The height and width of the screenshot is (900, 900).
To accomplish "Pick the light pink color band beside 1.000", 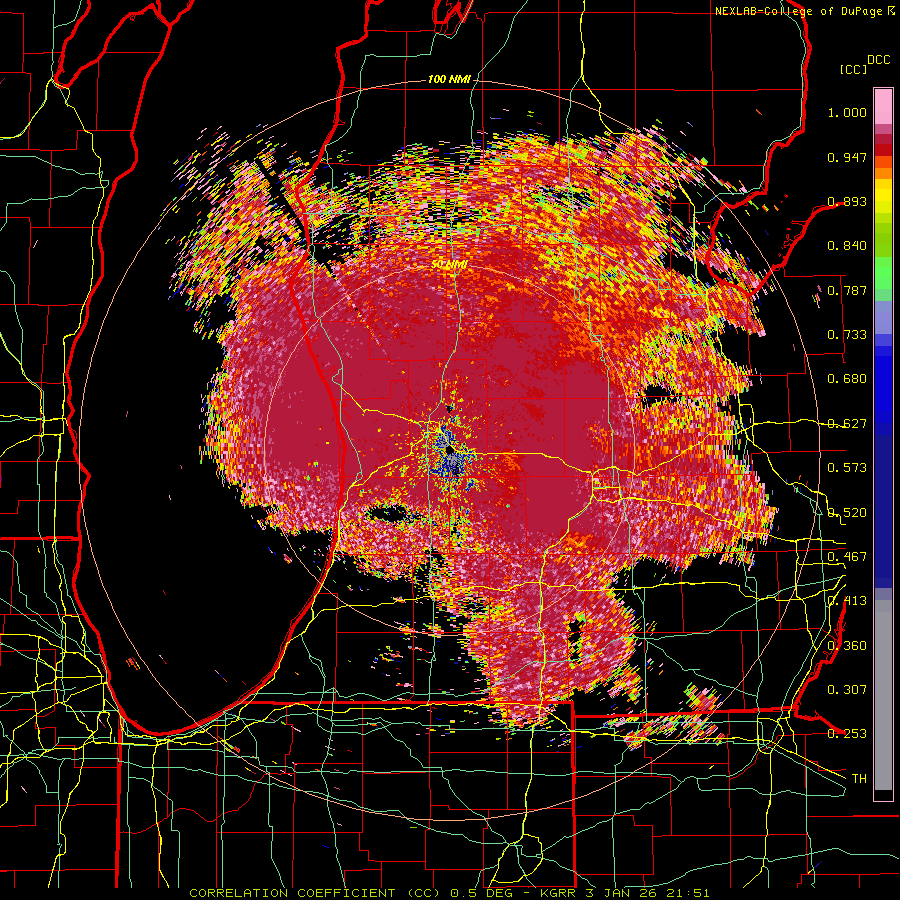I will (x=883, y=106).
